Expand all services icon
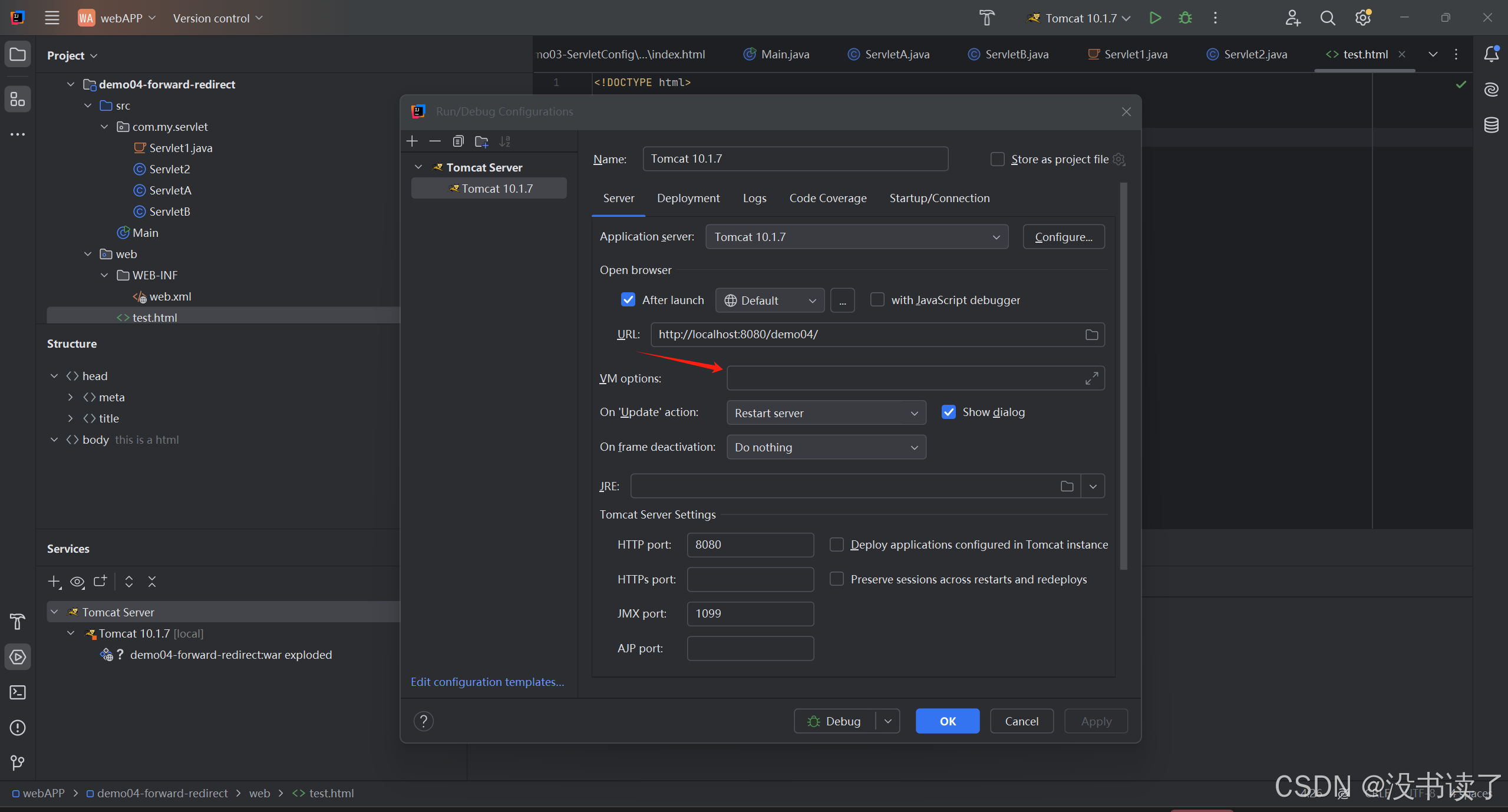 click(129, 582)
